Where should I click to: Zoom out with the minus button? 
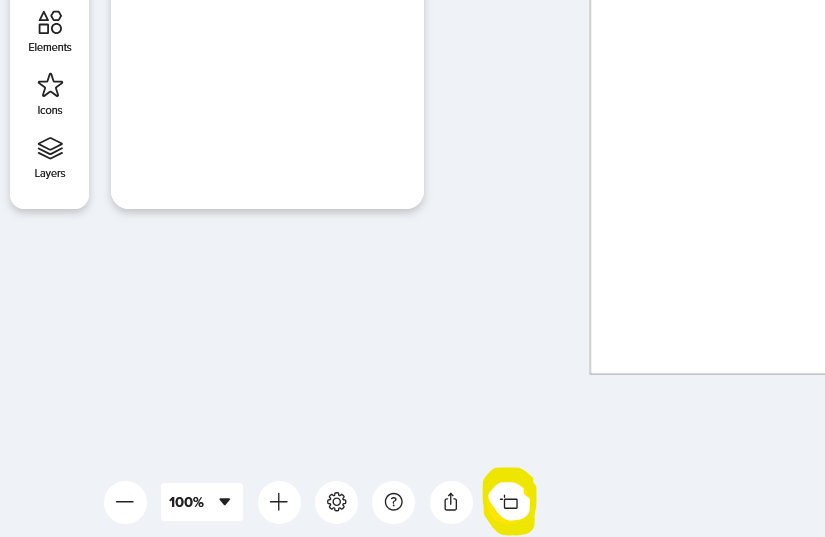pyautogui.click(x=125, y=502)
